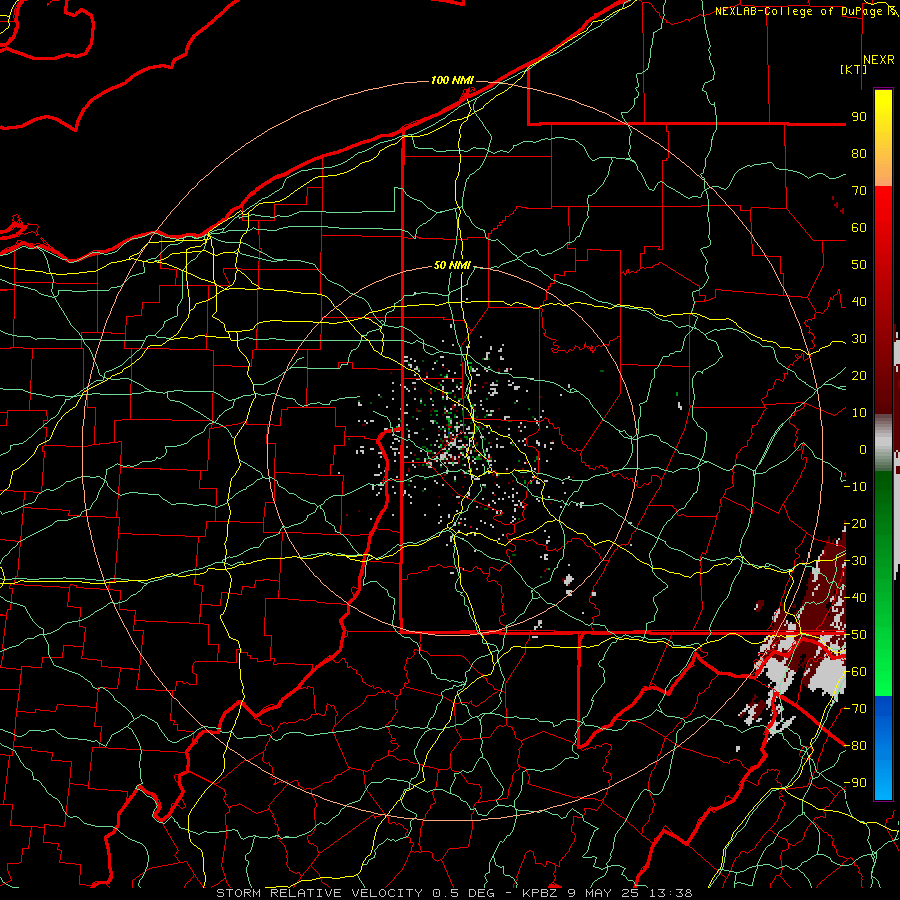Click the 10 value on the velocity scale
The image size is (900, 900).
tap(859, 413)
